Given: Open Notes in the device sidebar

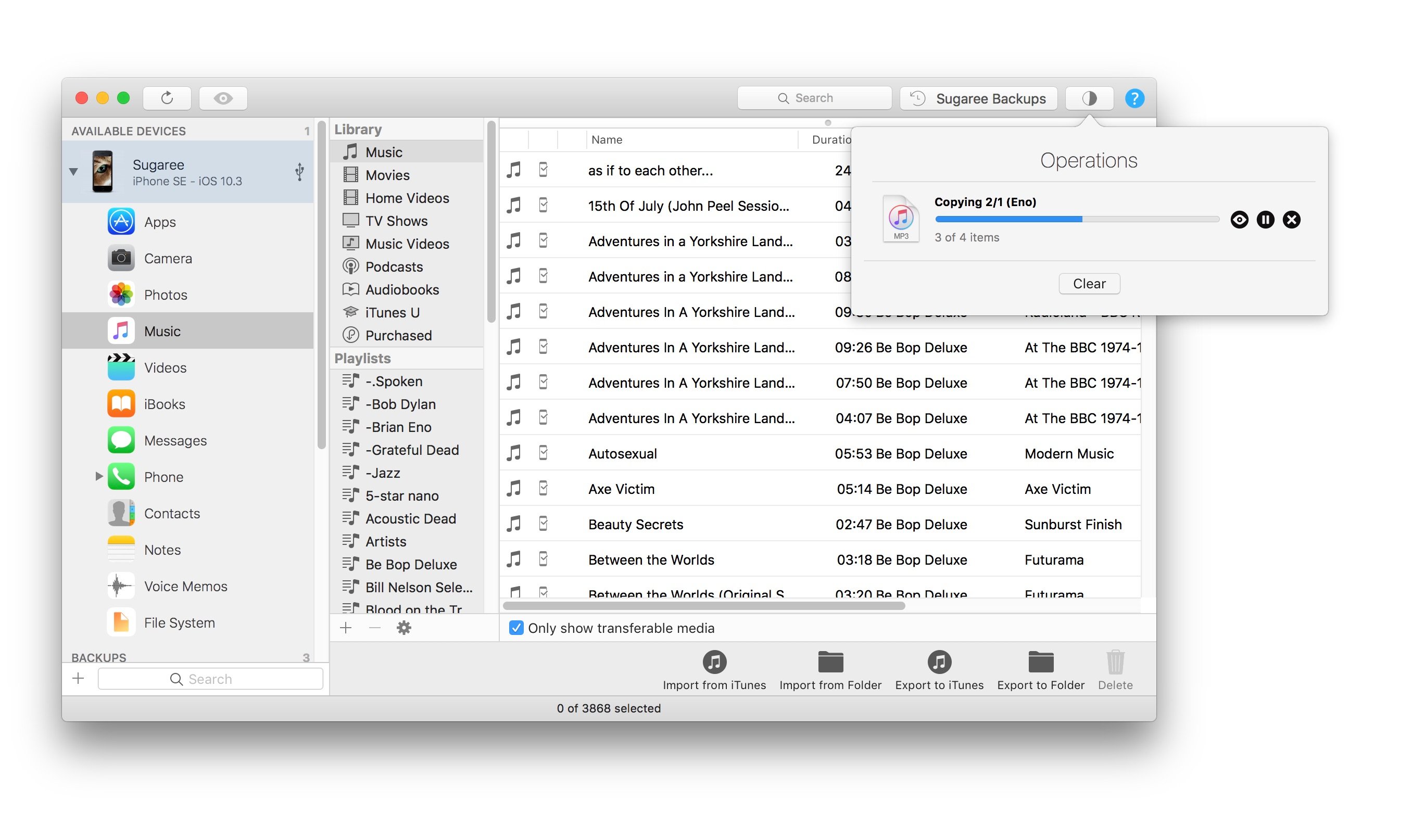Looking at the screenshot, I should pyautogui.click(x=187, y=550).
